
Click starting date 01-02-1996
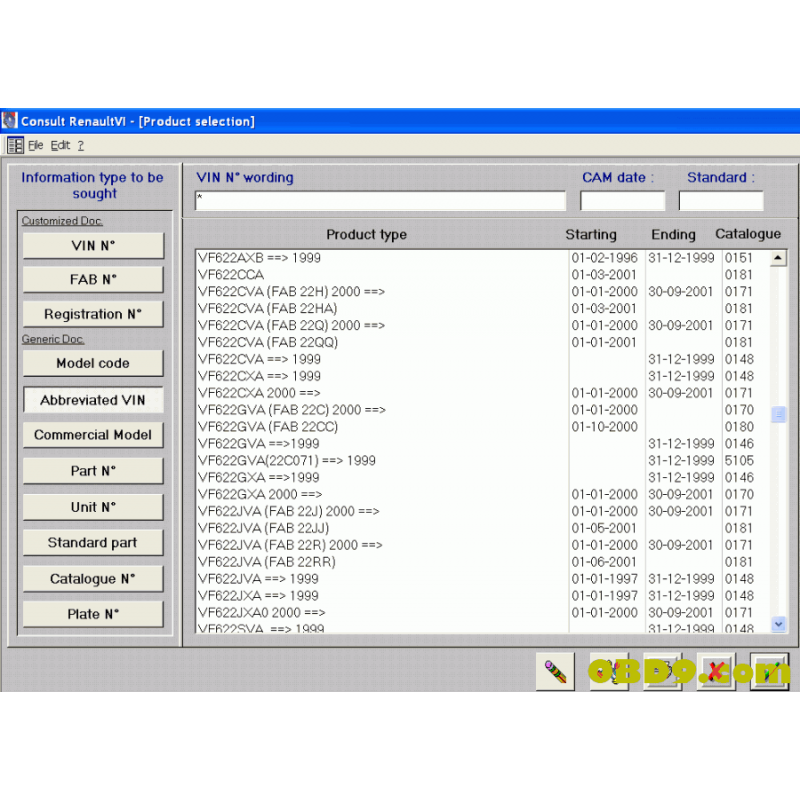coord(605,258)
